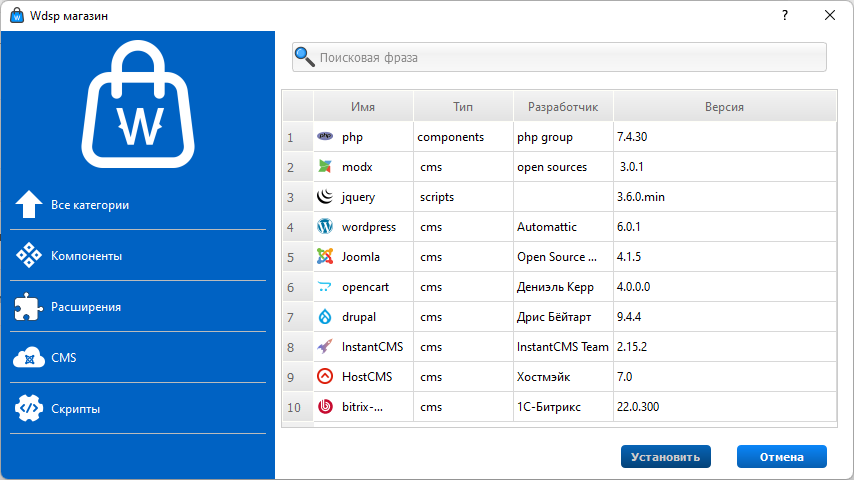Click the Отмена button
The width and height of the screenshot is (854, 480).
point(782,457)
